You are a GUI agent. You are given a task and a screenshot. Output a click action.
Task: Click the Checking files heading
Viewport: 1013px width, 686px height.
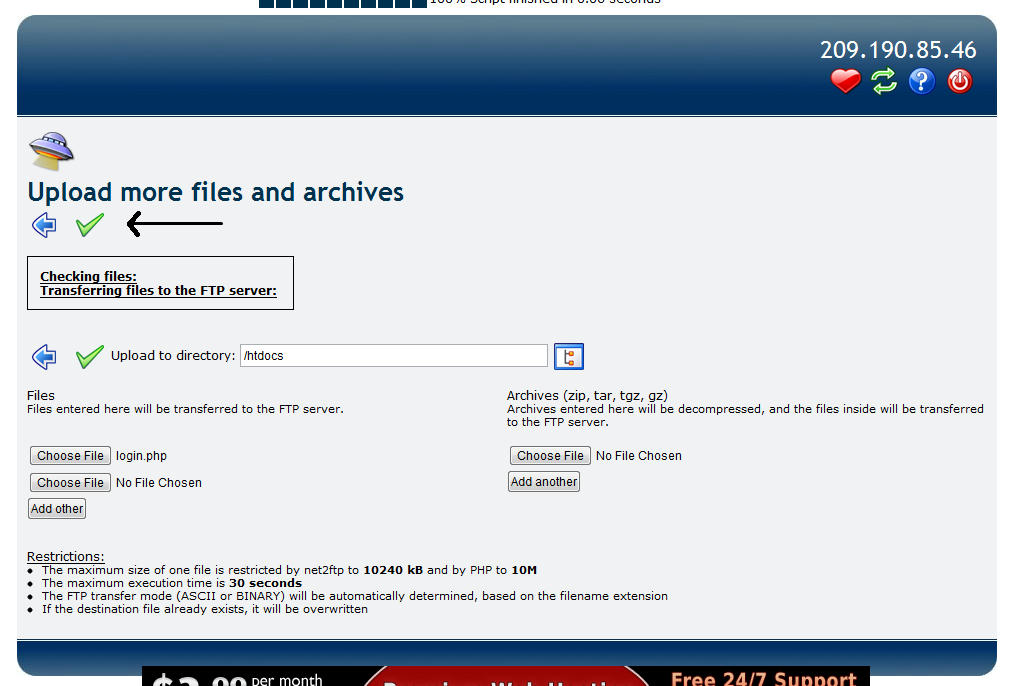click(x=88, y=277)
